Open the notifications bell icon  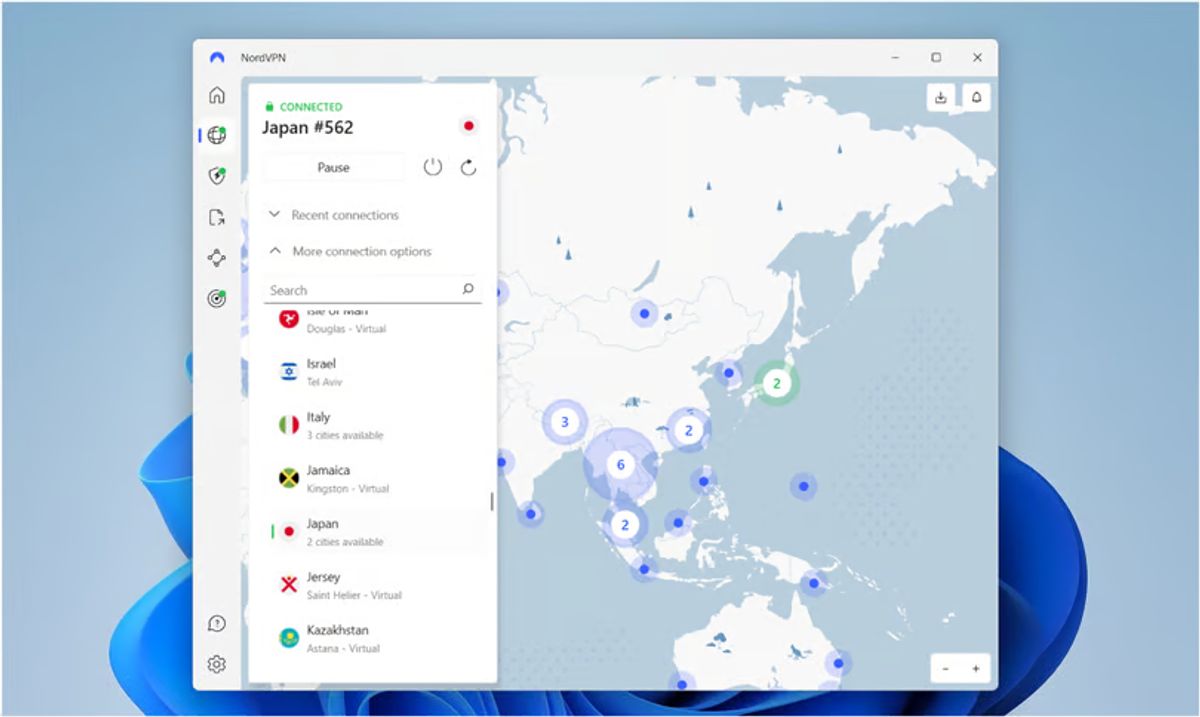977,97
